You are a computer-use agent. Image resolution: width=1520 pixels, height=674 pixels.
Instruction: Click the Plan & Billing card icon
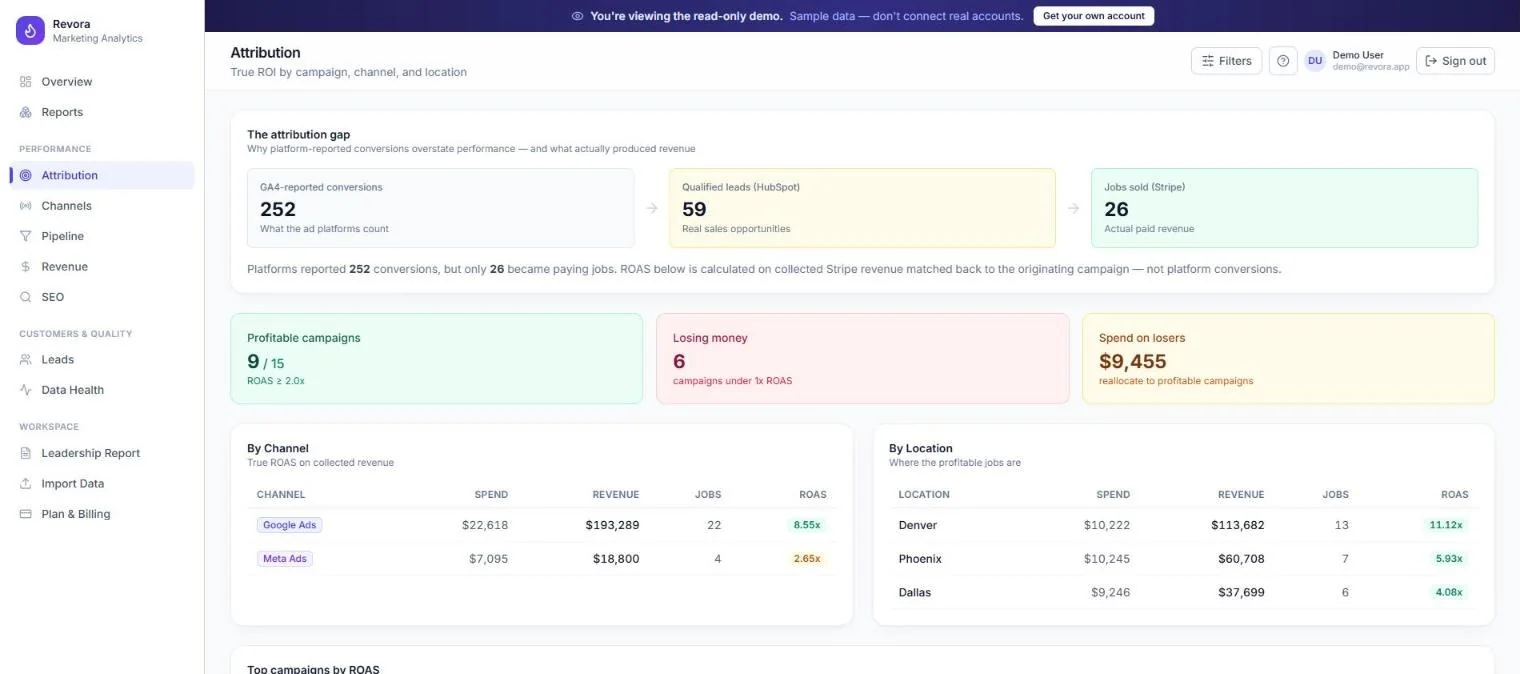(x=26, y=514)
